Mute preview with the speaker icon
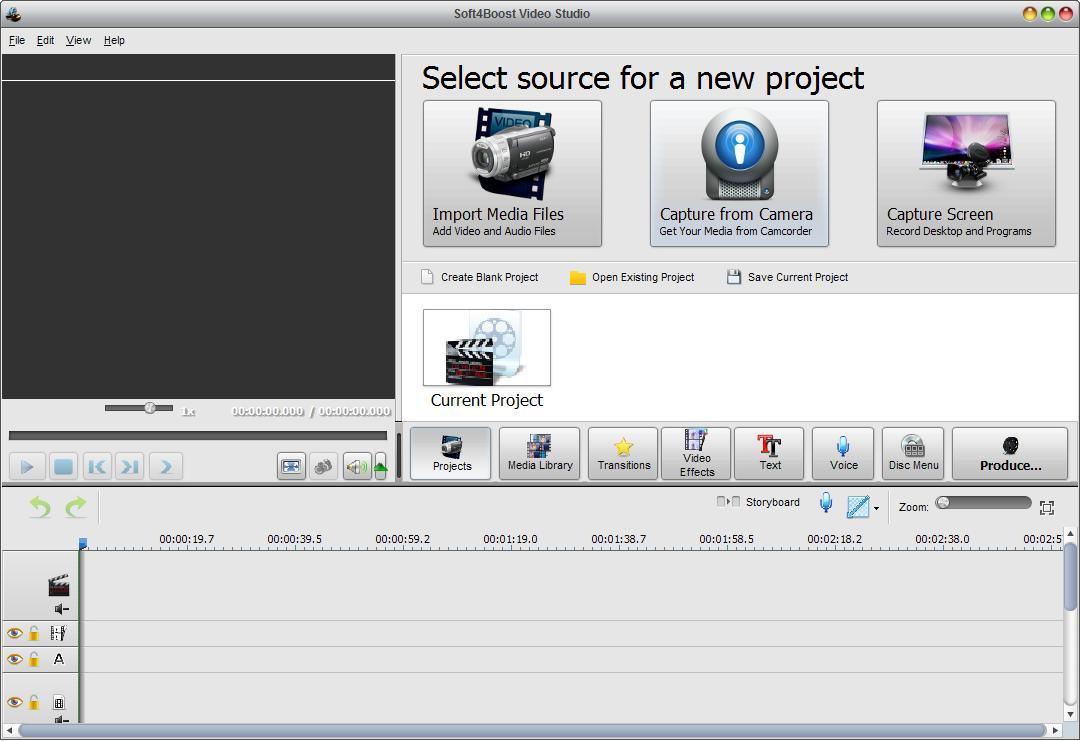Screen dimensions: 1081x741 point(357,467)
